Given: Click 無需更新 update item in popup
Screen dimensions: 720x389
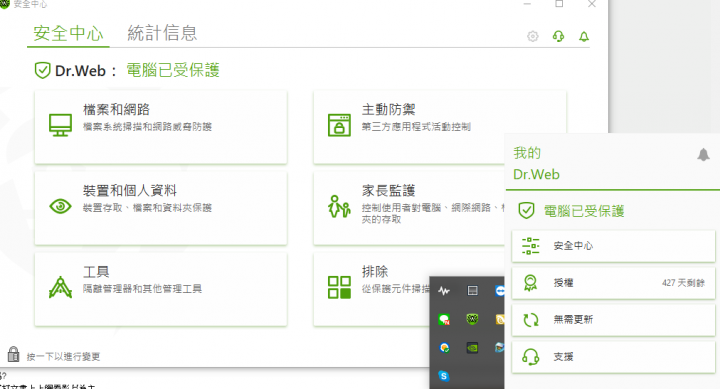Looking at the screenshot, I should coord(613,320).
